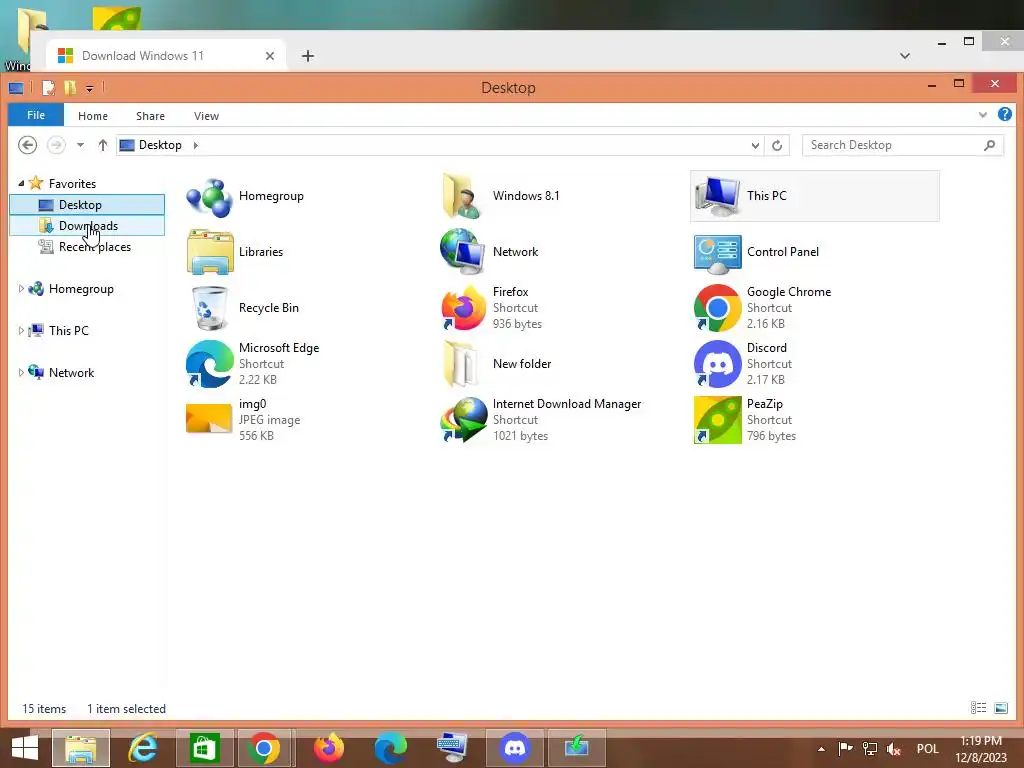Select the New folder icon
The height and width of the screenshot is (768, 1024).
[x=461, y=364]
